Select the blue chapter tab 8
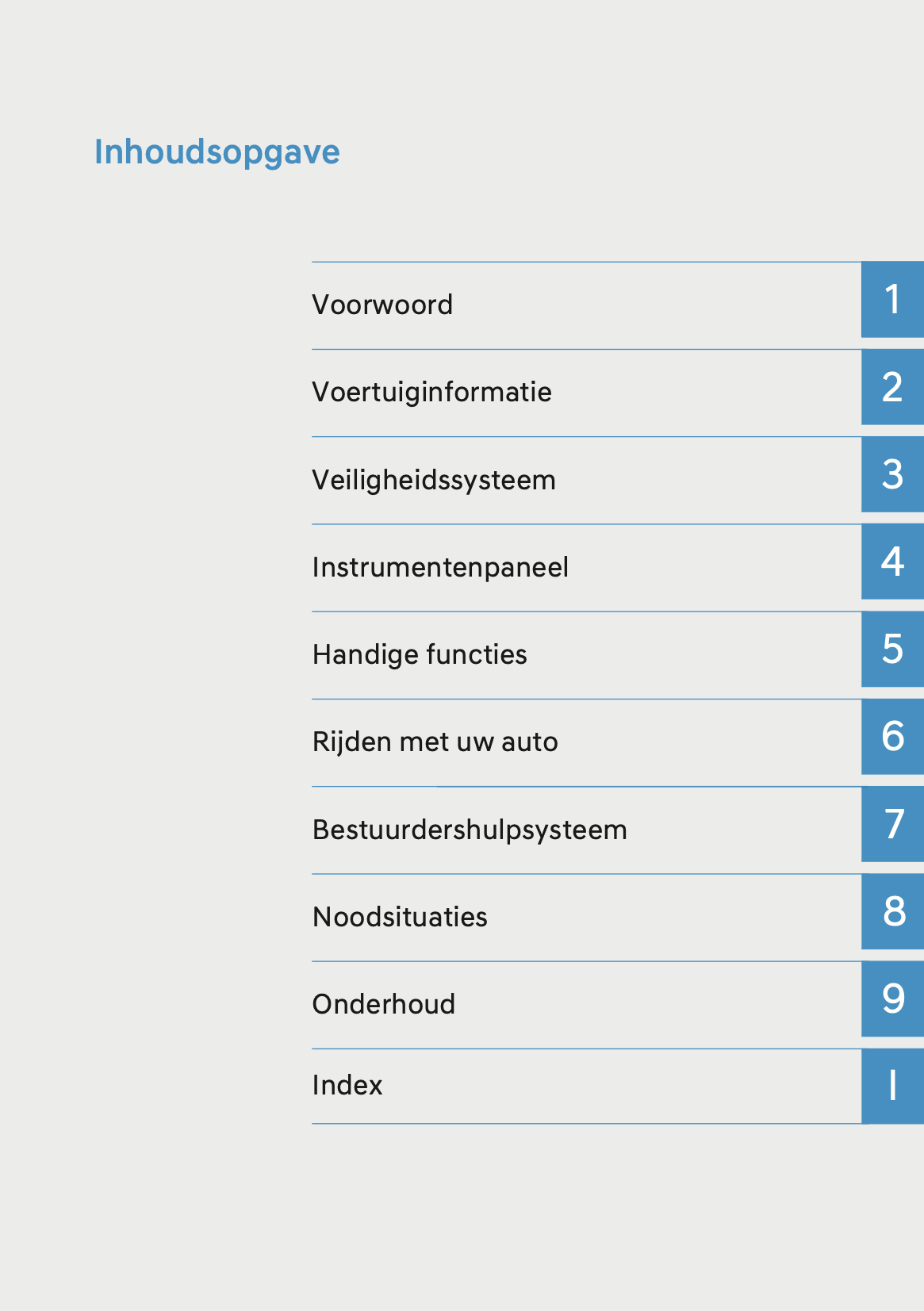 coord(892,911)
